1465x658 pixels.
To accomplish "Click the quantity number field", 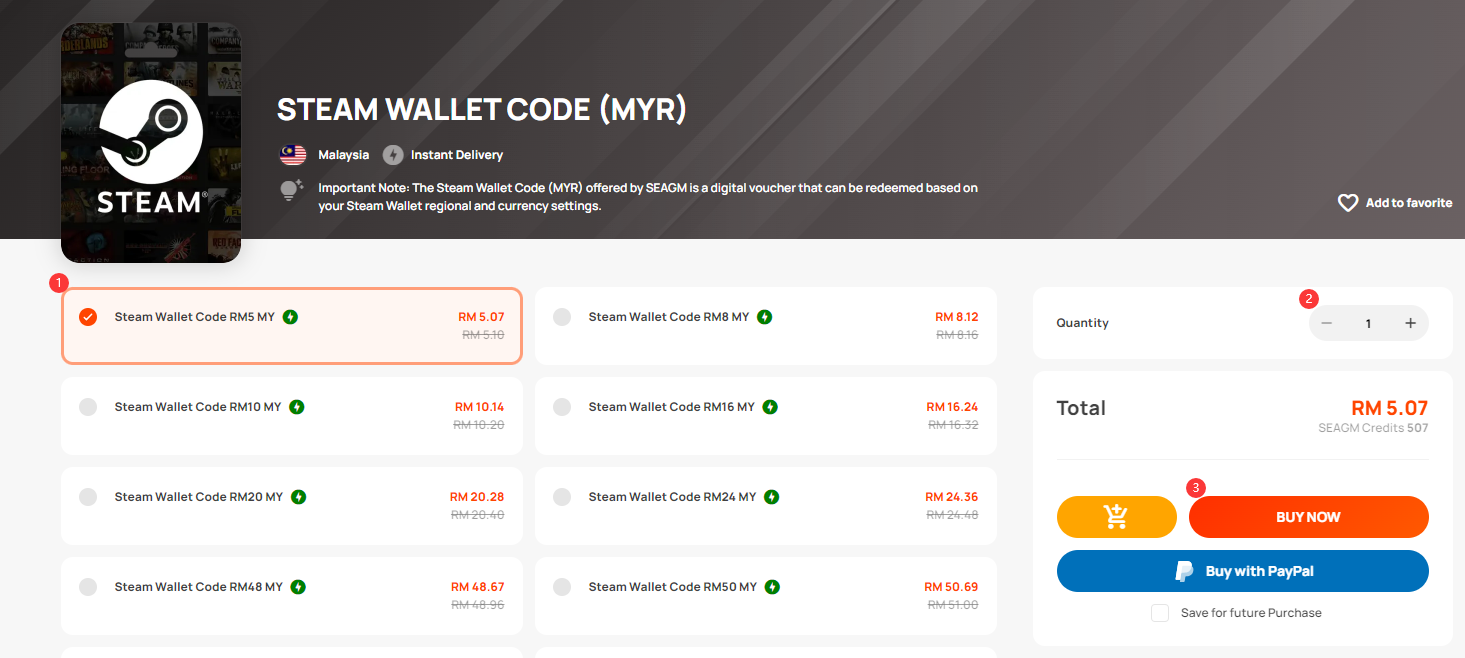I will pyautogui.click(x=1368, y=323).
